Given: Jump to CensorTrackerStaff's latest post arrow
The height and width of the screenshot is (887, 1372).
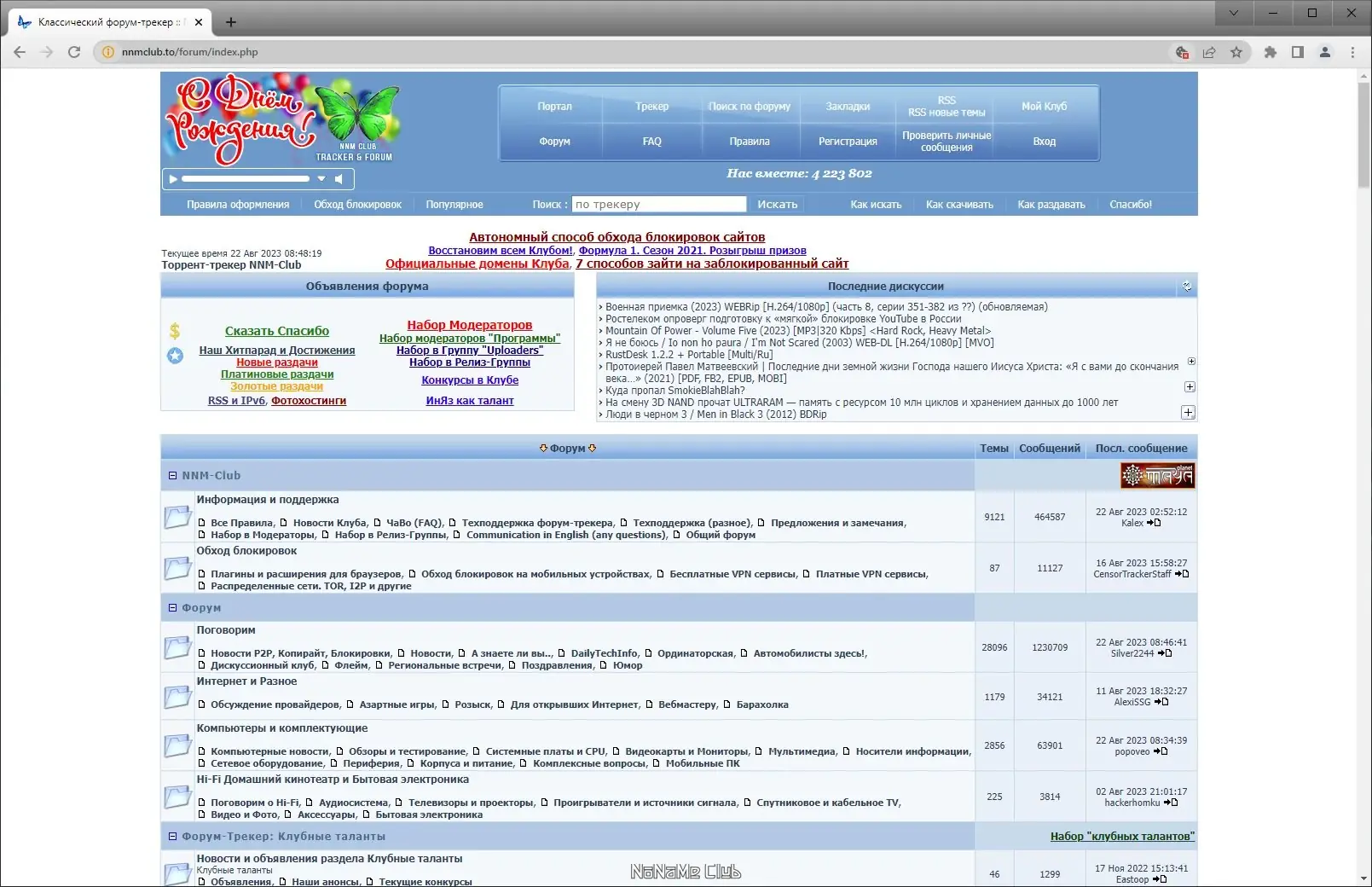Looking at the screenshot, I should (1182, 575).
